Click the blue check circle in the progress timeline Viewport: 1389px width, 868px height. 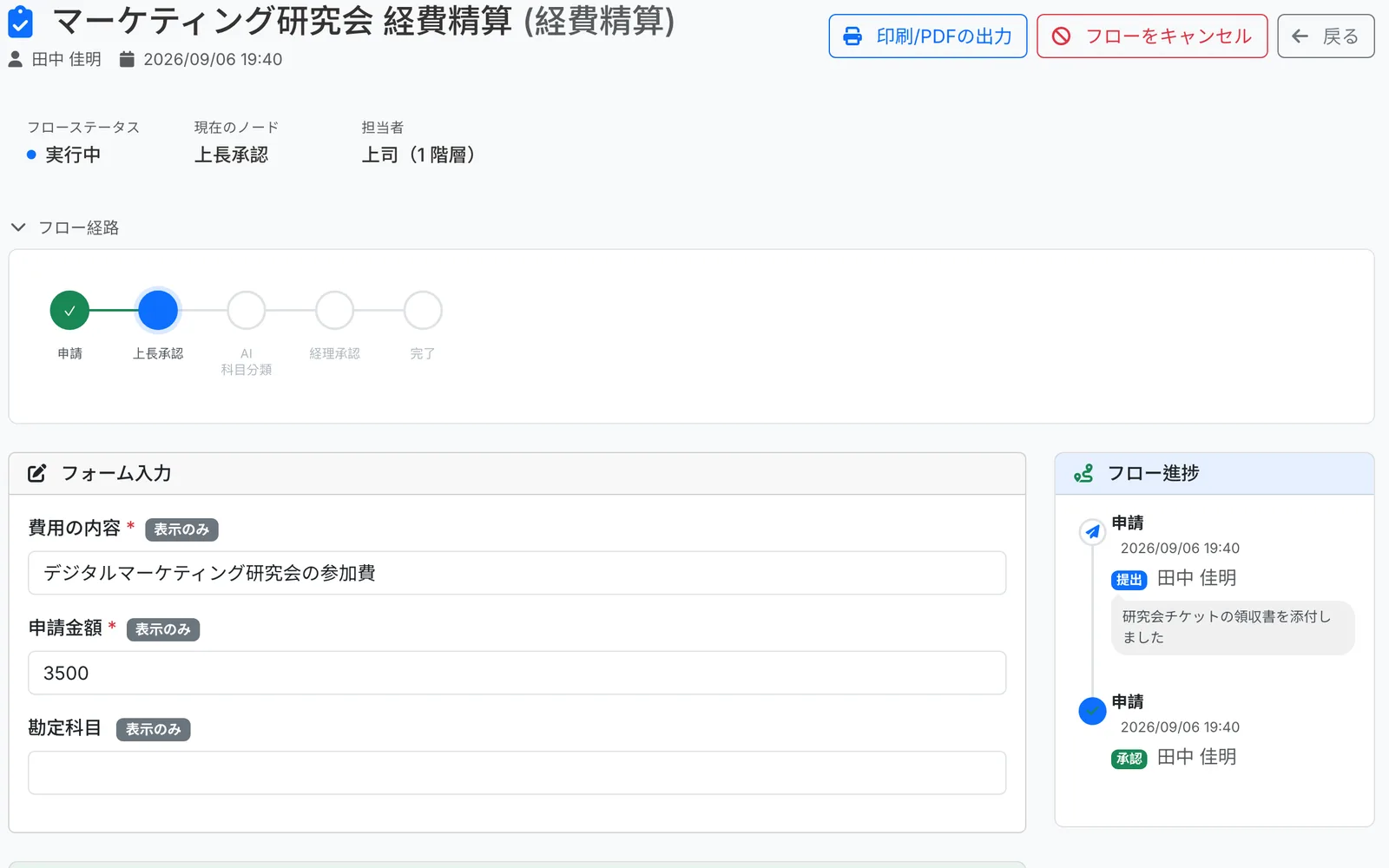1092,711
